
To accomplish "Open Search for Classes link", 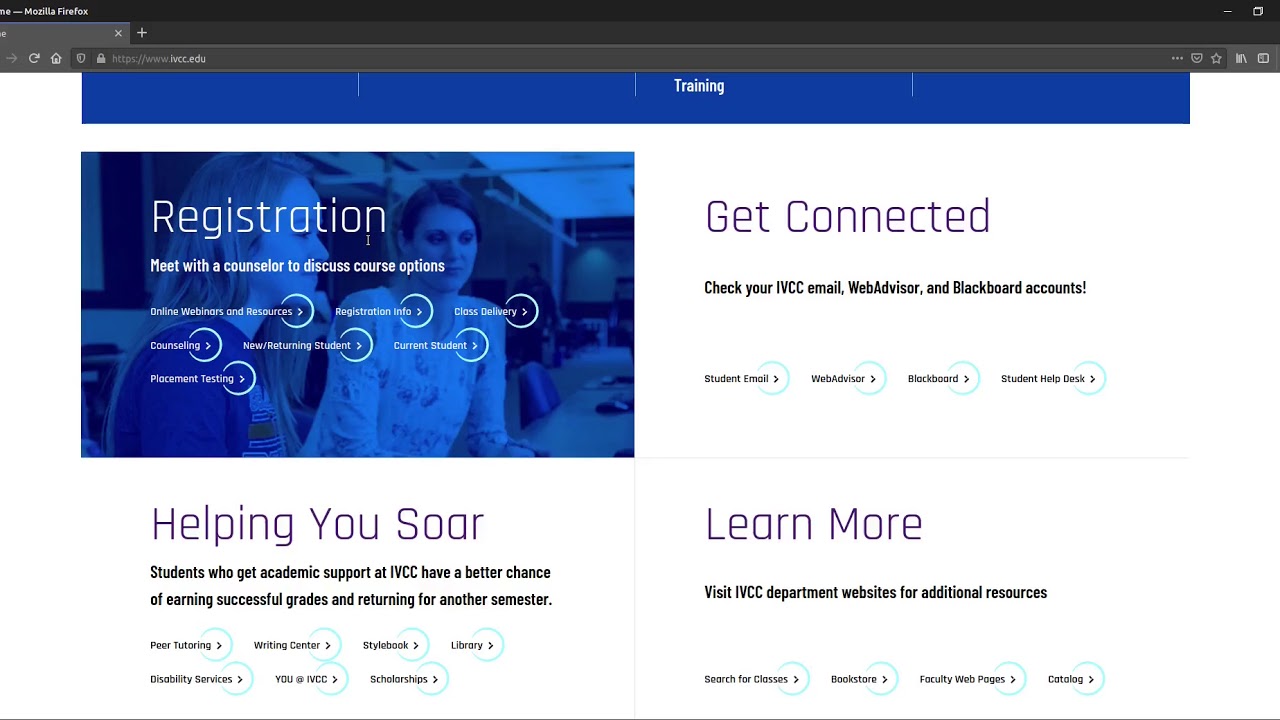I will 755,679.
